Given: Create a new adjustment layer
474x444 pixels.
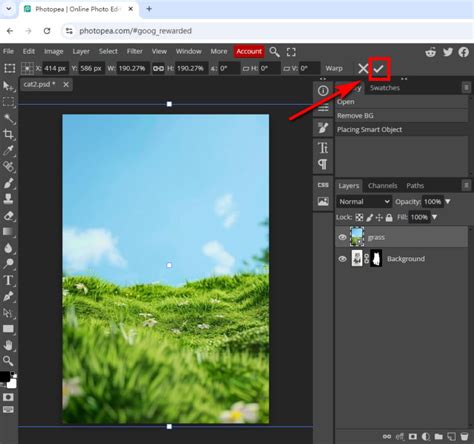Looking at the screenshot, I should click(x=426, y=436).
